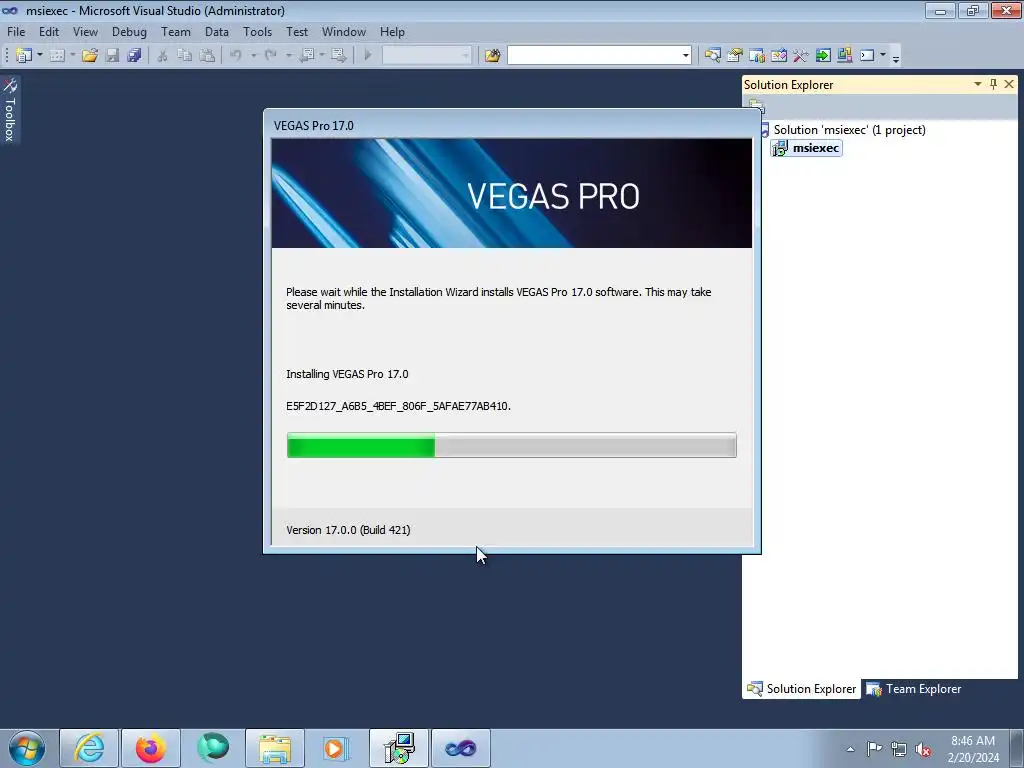This screenshot has width=1024, height=768.
Task: Click the E5F2D127_A6B5 component ID text
Action: (x=398, y=406)
